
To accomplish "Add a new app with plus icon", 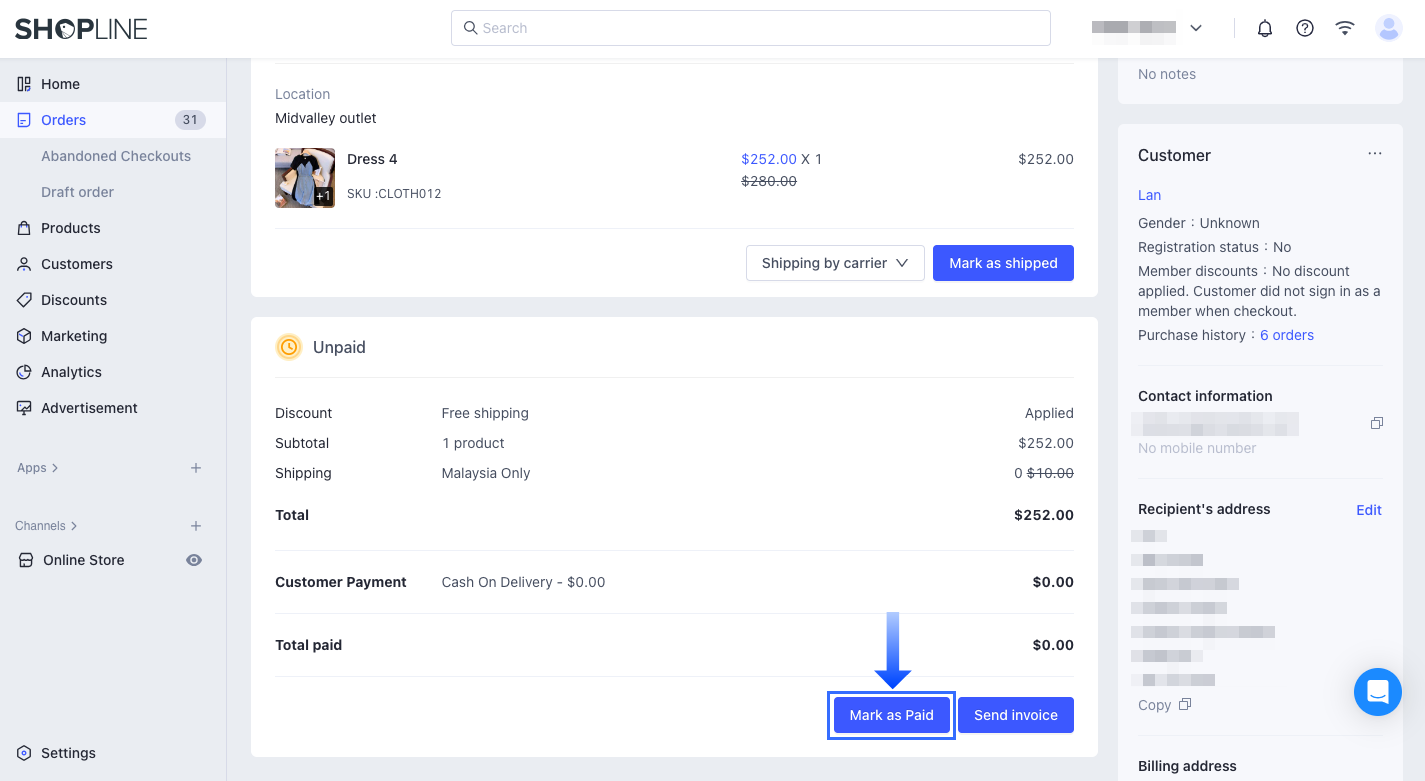I will point(196,468).
